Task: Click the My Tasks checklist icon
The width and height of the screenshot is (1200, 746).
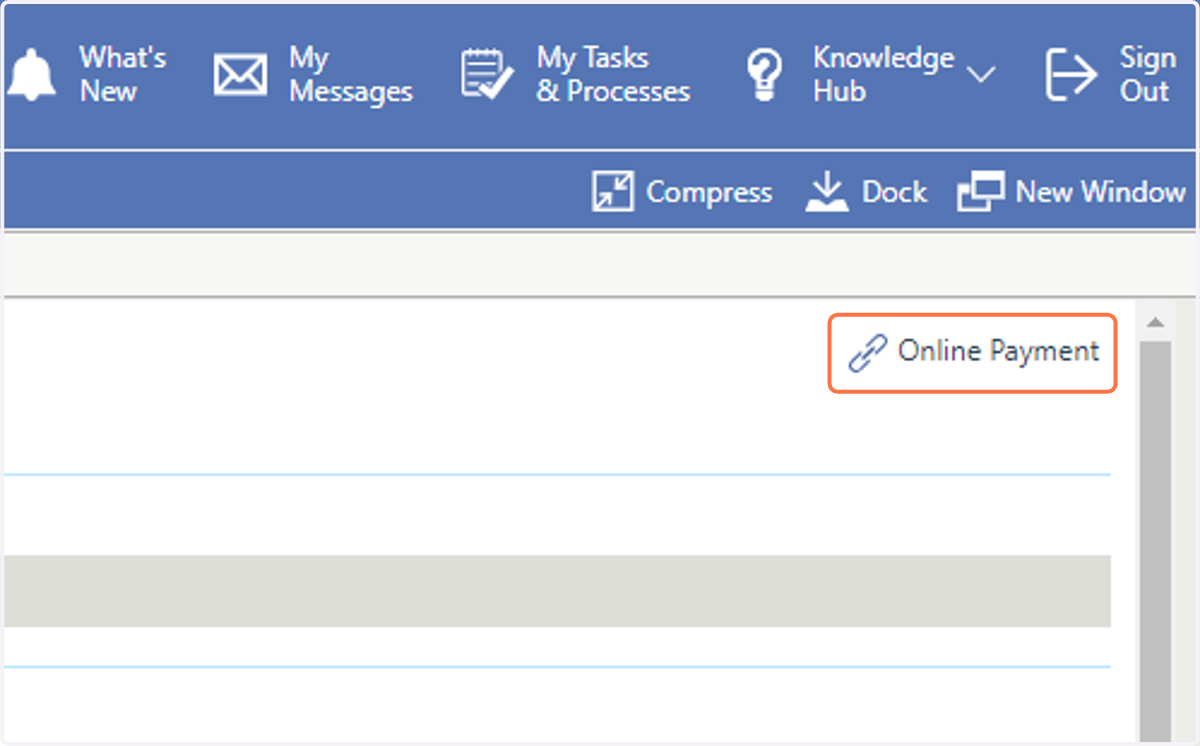Action: (487, 75)
